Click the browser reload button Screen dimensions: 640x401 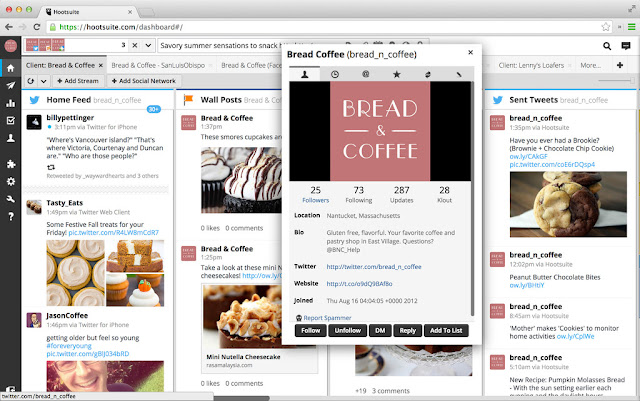tap(37, 27)
